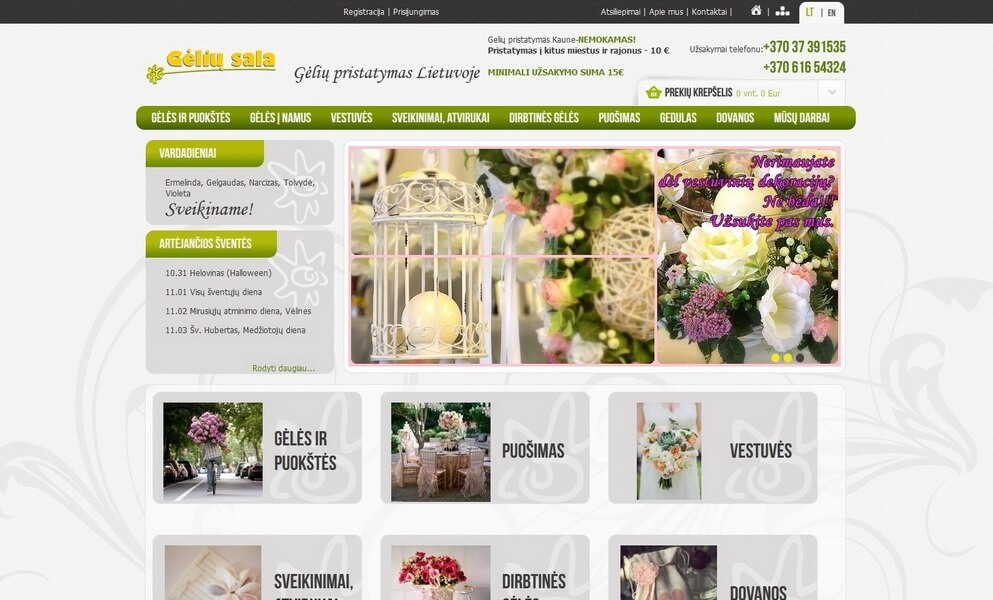This screenshot has height=600, width=993.
Task: Click the birdcage banner image
Action: click(502, 256)
